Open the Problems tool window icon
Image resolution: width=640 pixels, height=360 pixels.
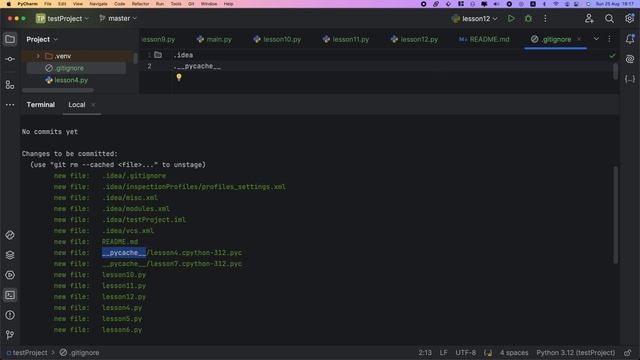[x=10, y=315]
